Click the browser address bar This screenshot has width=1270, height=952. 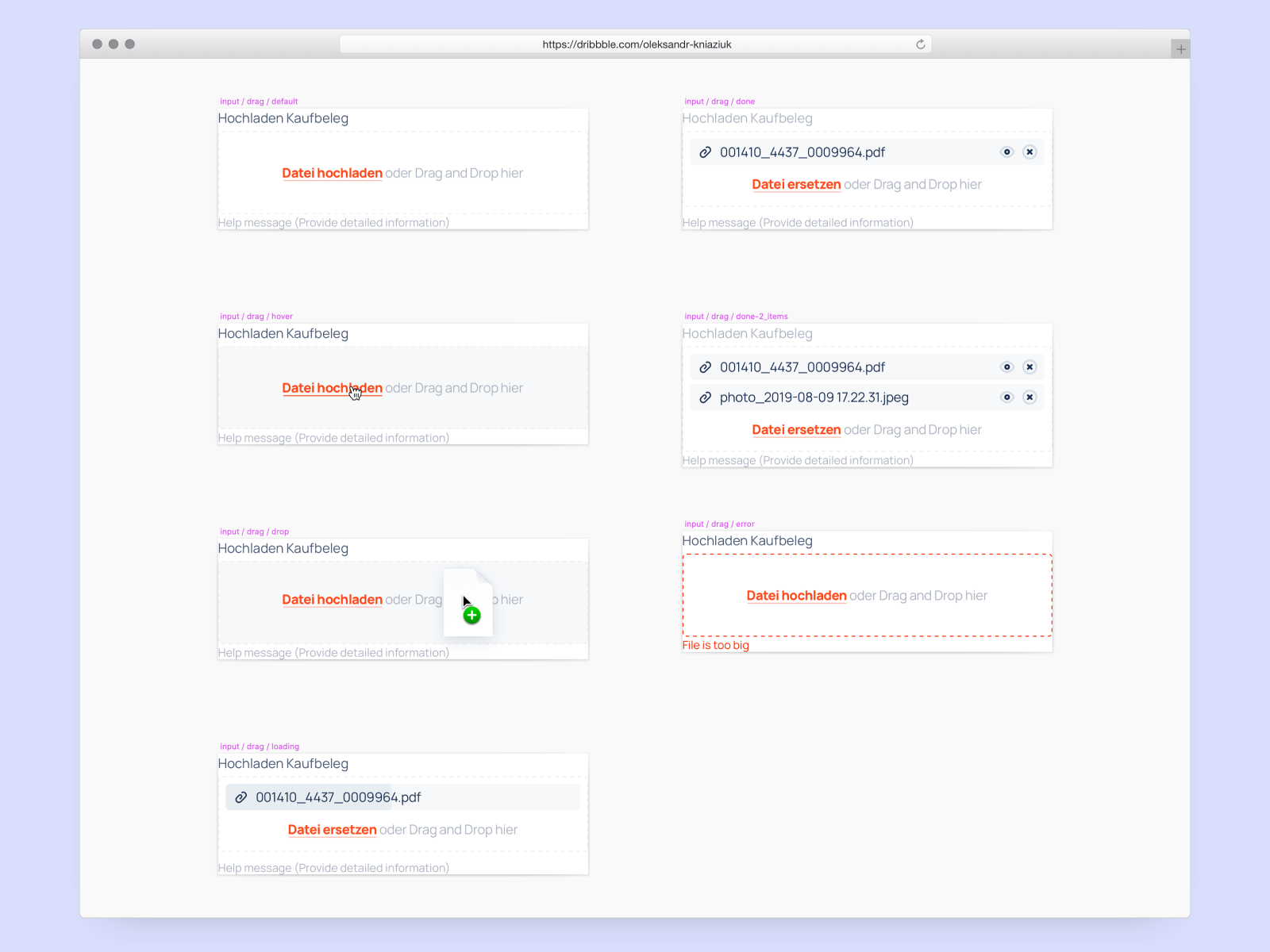635,44
